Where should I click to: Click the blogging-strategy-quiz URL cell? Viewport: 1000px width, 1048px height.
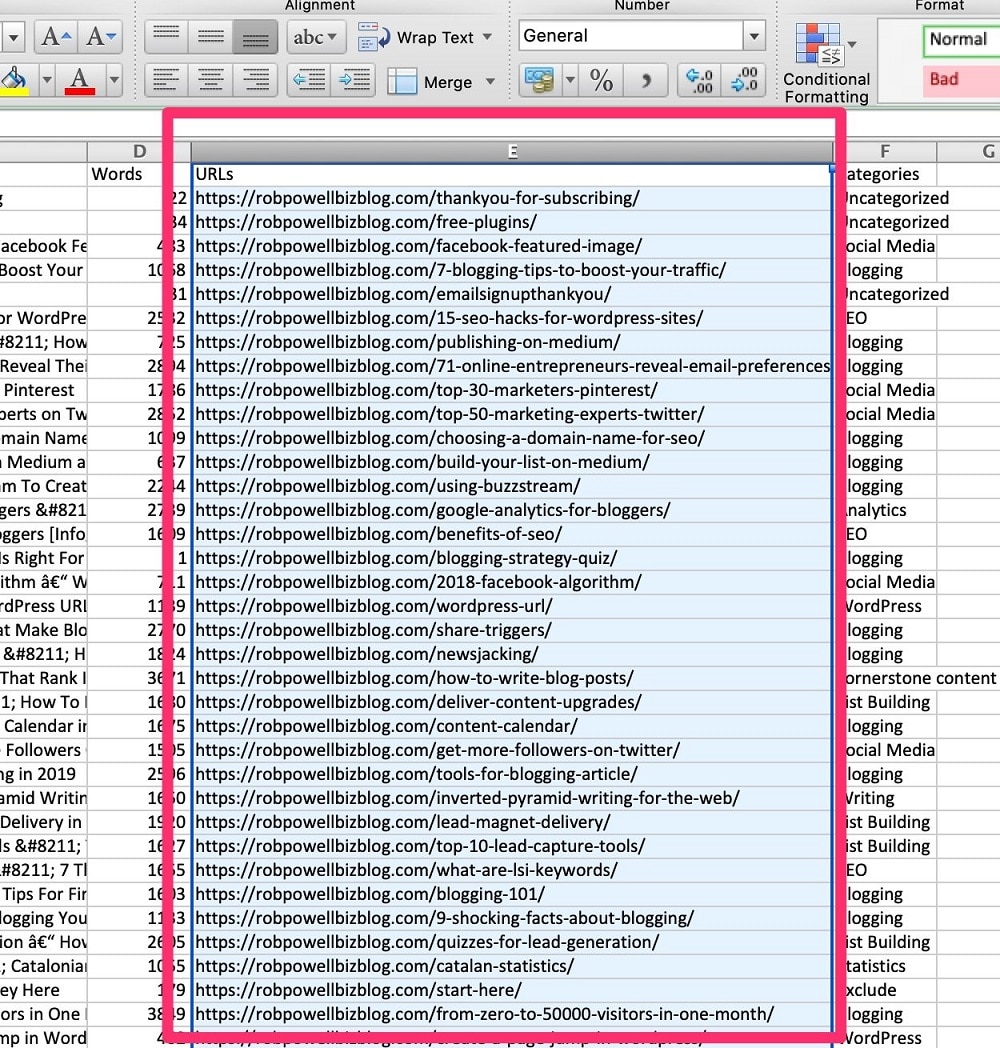point(512,558)
